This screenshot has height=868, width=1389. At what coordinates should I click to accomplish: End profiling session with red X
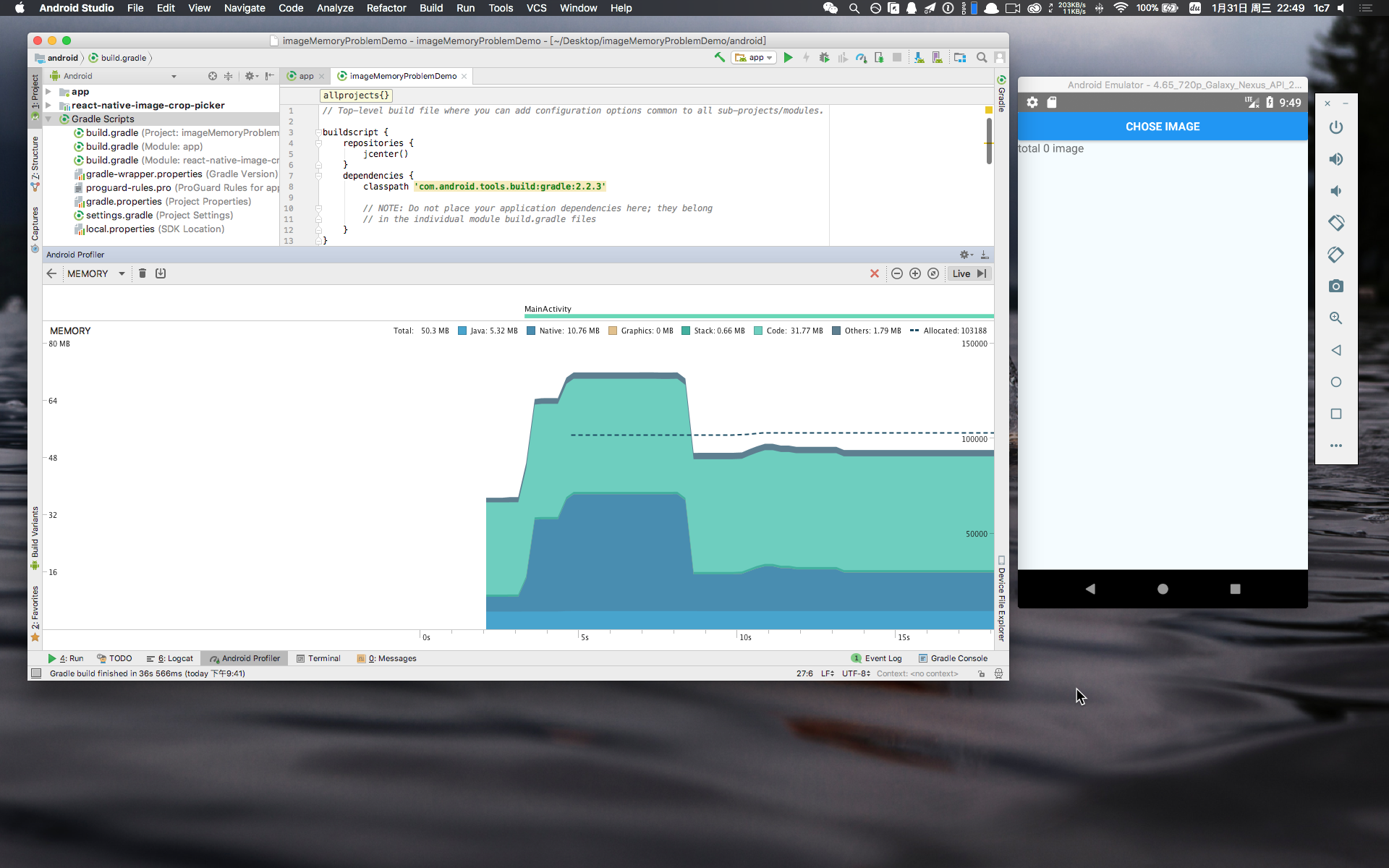875,273
